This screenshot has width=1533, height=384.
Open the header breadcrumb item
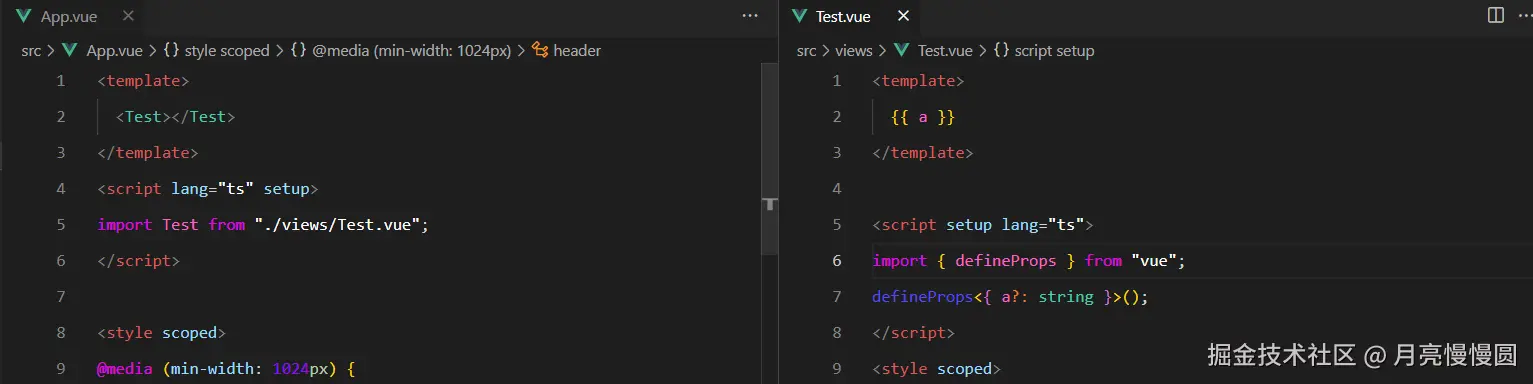coord(577,50)
